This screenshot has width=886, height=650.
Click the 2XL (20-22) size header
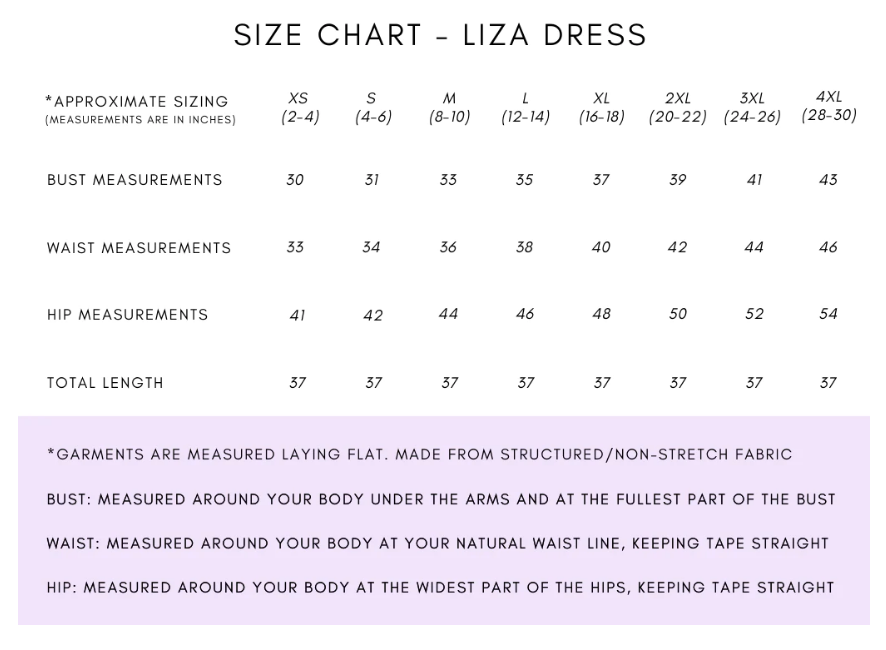[x=677, y=108]
